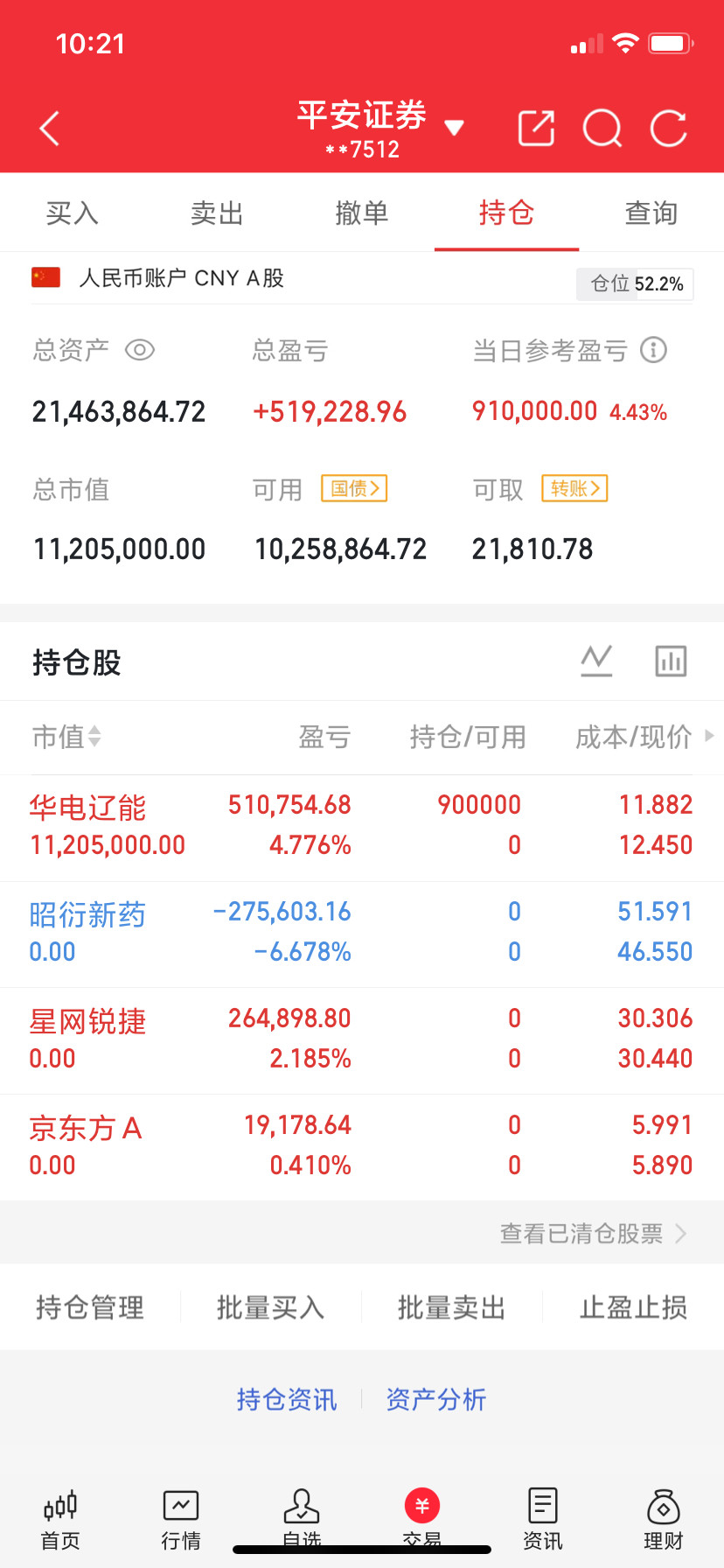Tap 华电辽能 position 900000
Screen dimensions: 724x1568
(x=479, y=805)
